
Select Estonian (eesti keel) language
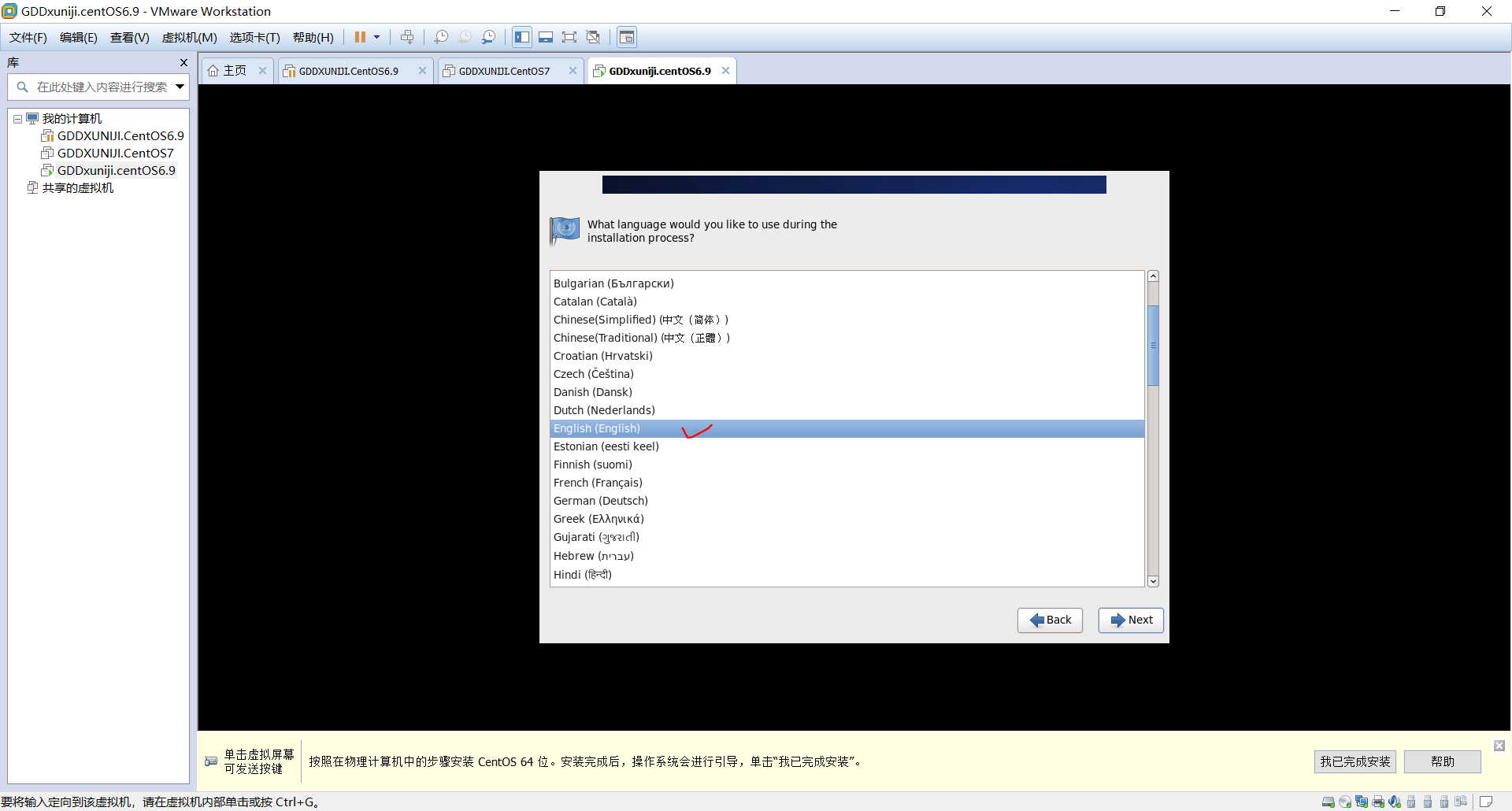[x=847, y=446]
